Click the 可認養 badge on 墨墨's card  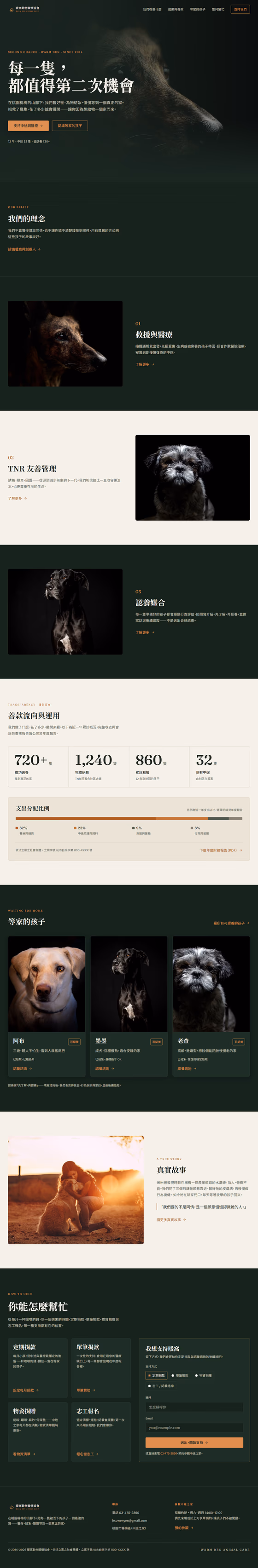pos(157,1041)
